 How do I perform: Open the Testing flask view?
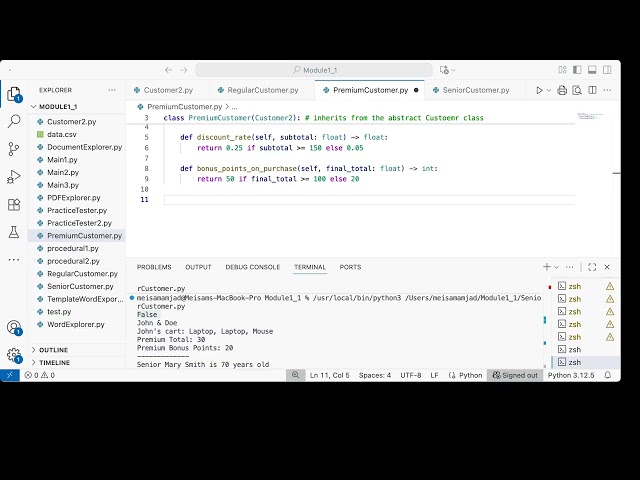point(14,232)
